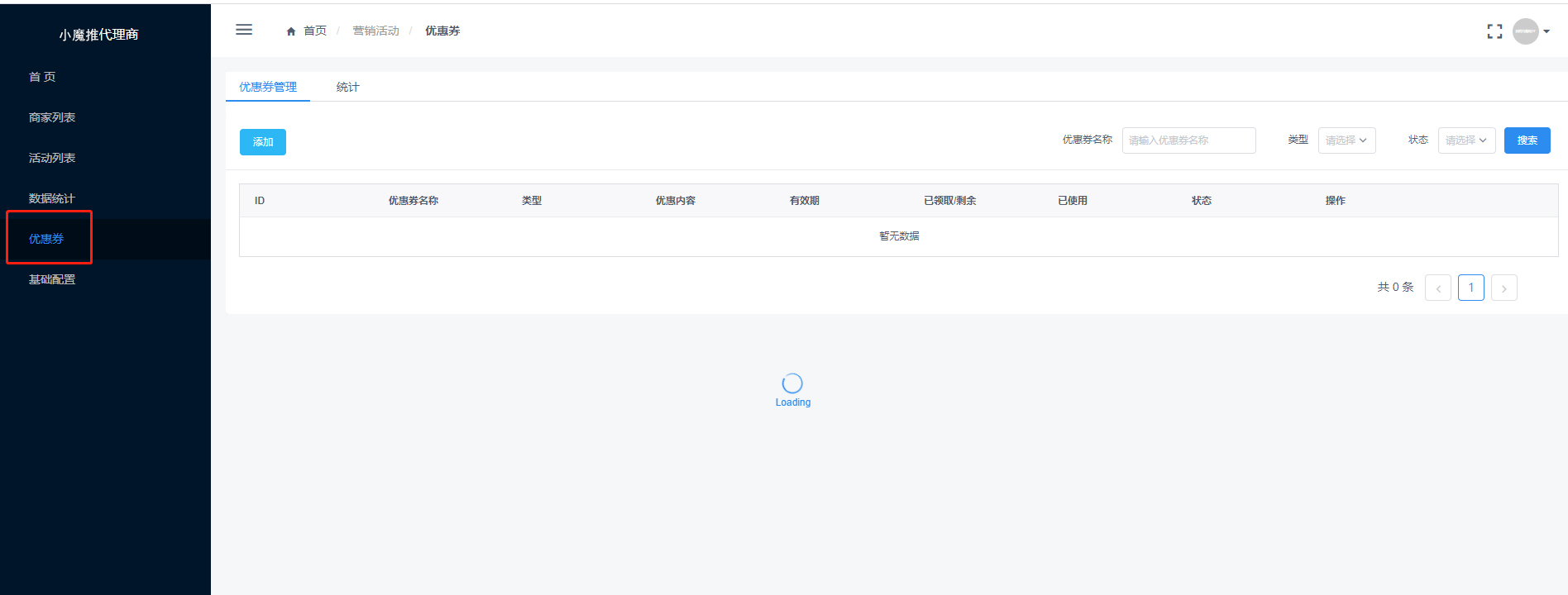The image size is (1568, 595).
Task: Expand the 类型 type dropdown
Action: 1346,140
